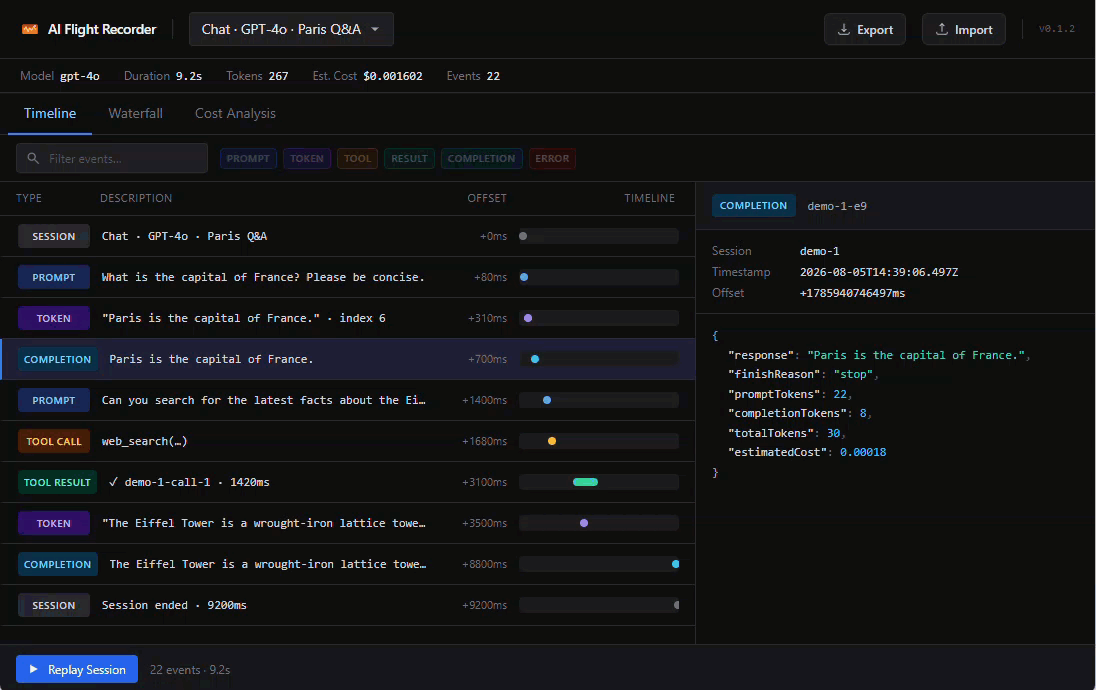Click the timeline dot at +9200ms
This screenshot has height=690, width=1096.
click(x=677, y=605)
